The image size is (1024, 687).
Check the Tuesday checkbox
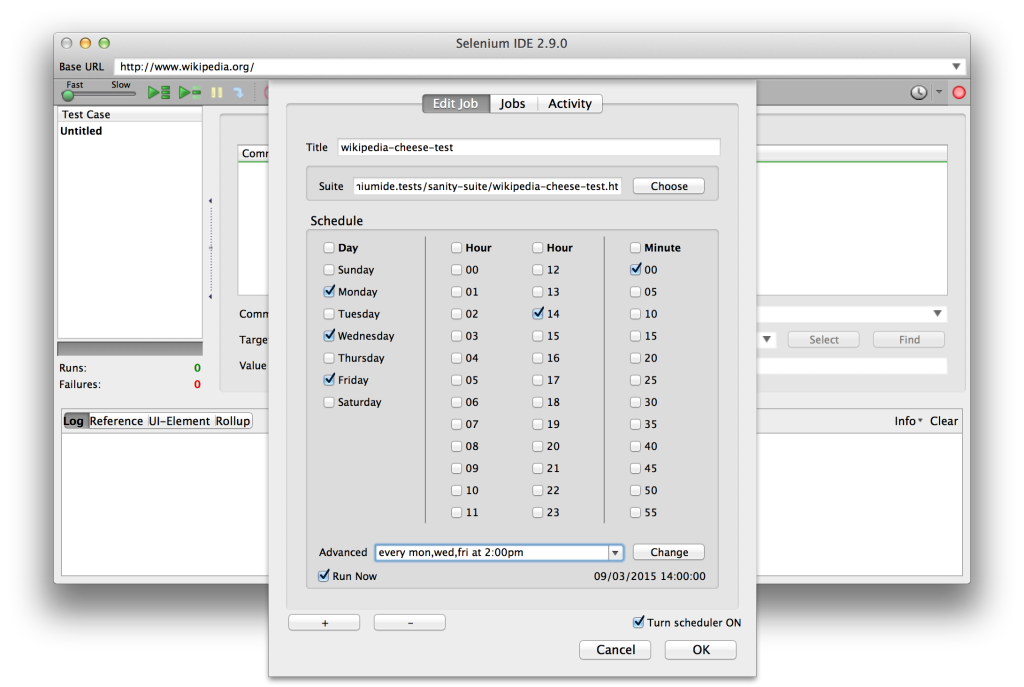(x=328, y=314)
